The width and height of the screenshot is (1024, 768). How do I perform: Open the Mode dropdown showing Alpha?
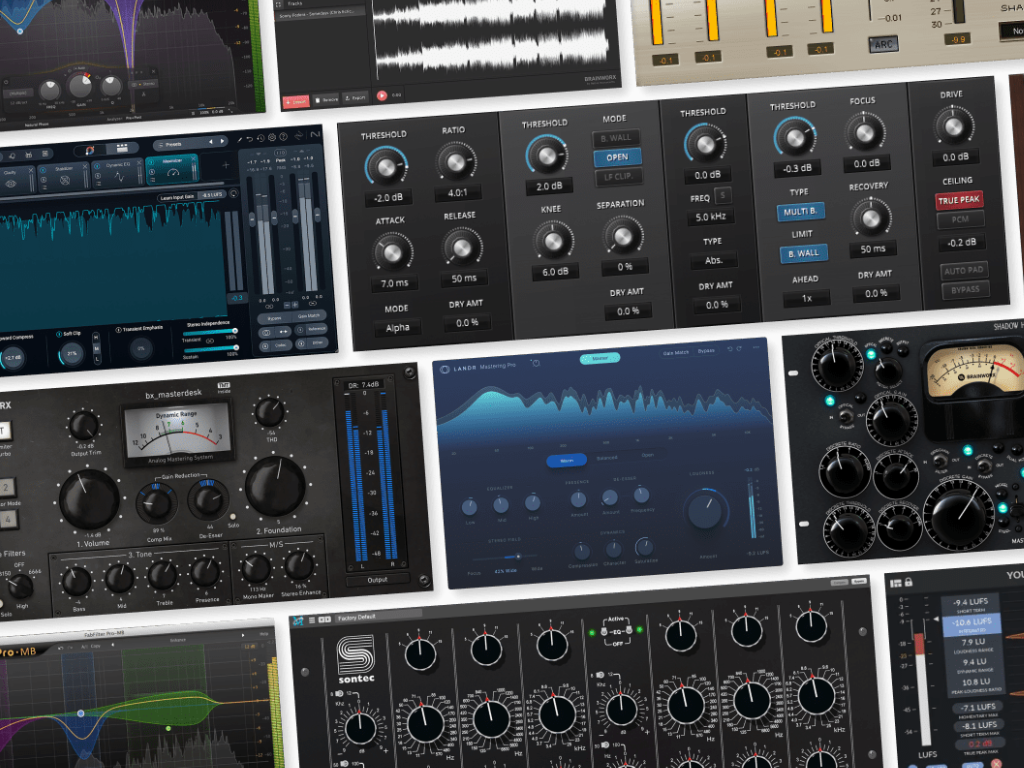pos(397,327)
